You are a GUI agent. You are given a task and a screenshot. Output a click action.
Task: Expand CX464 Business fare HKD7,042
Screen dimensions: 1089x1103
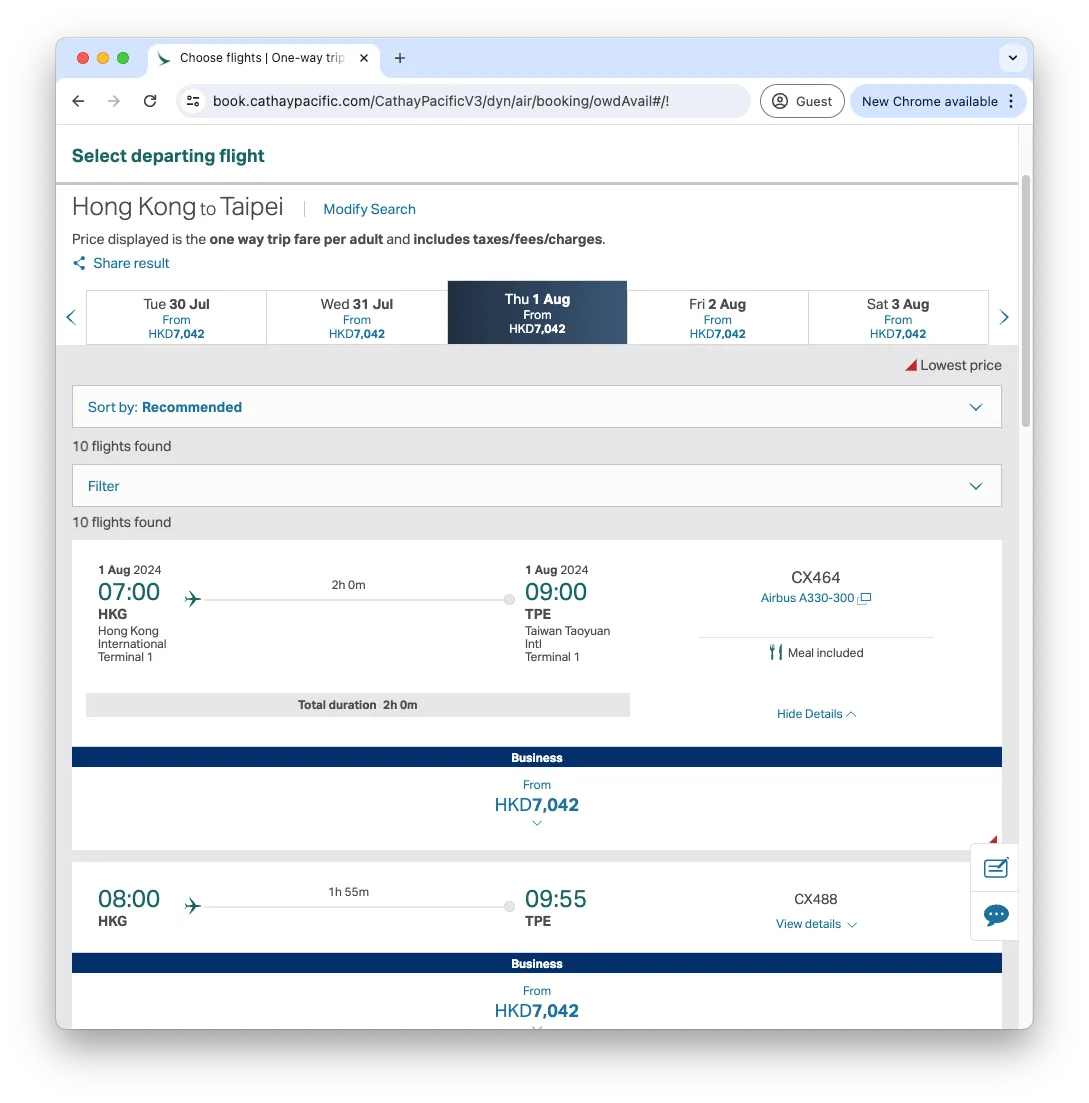coord(537,805)
